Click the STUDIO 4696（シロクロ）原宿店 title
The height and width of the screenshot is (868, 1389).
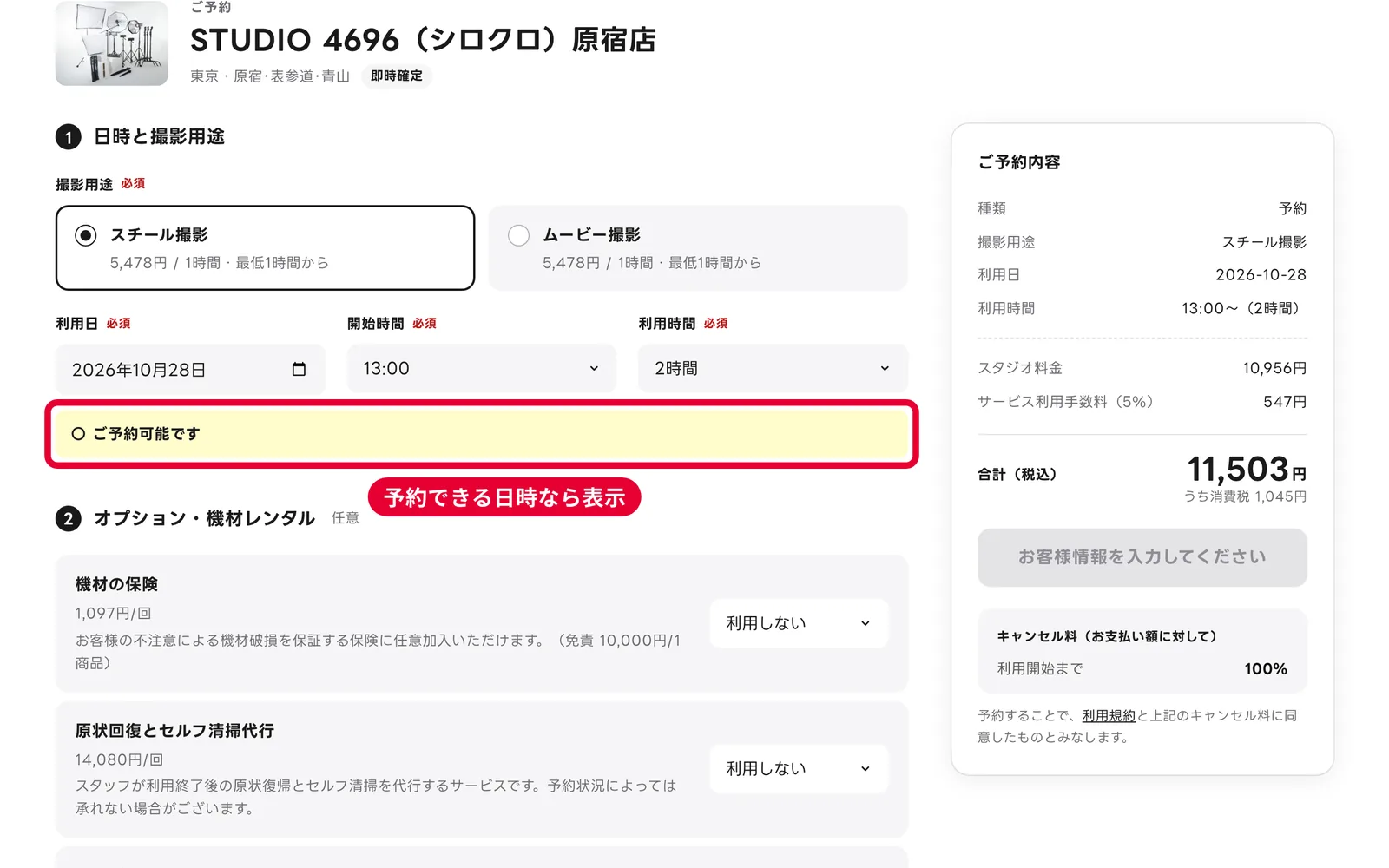click(x=423, y=40)
